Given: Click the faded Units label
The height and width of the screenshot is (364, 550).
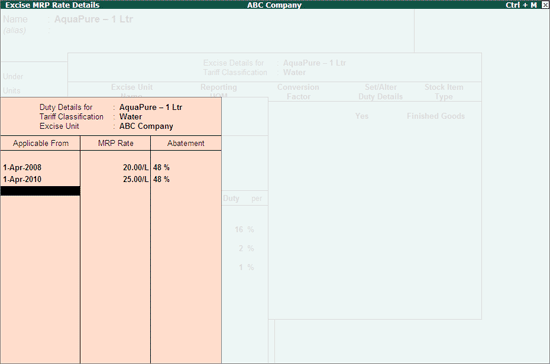Looking at the screenshot, I should tap(12, 91).
